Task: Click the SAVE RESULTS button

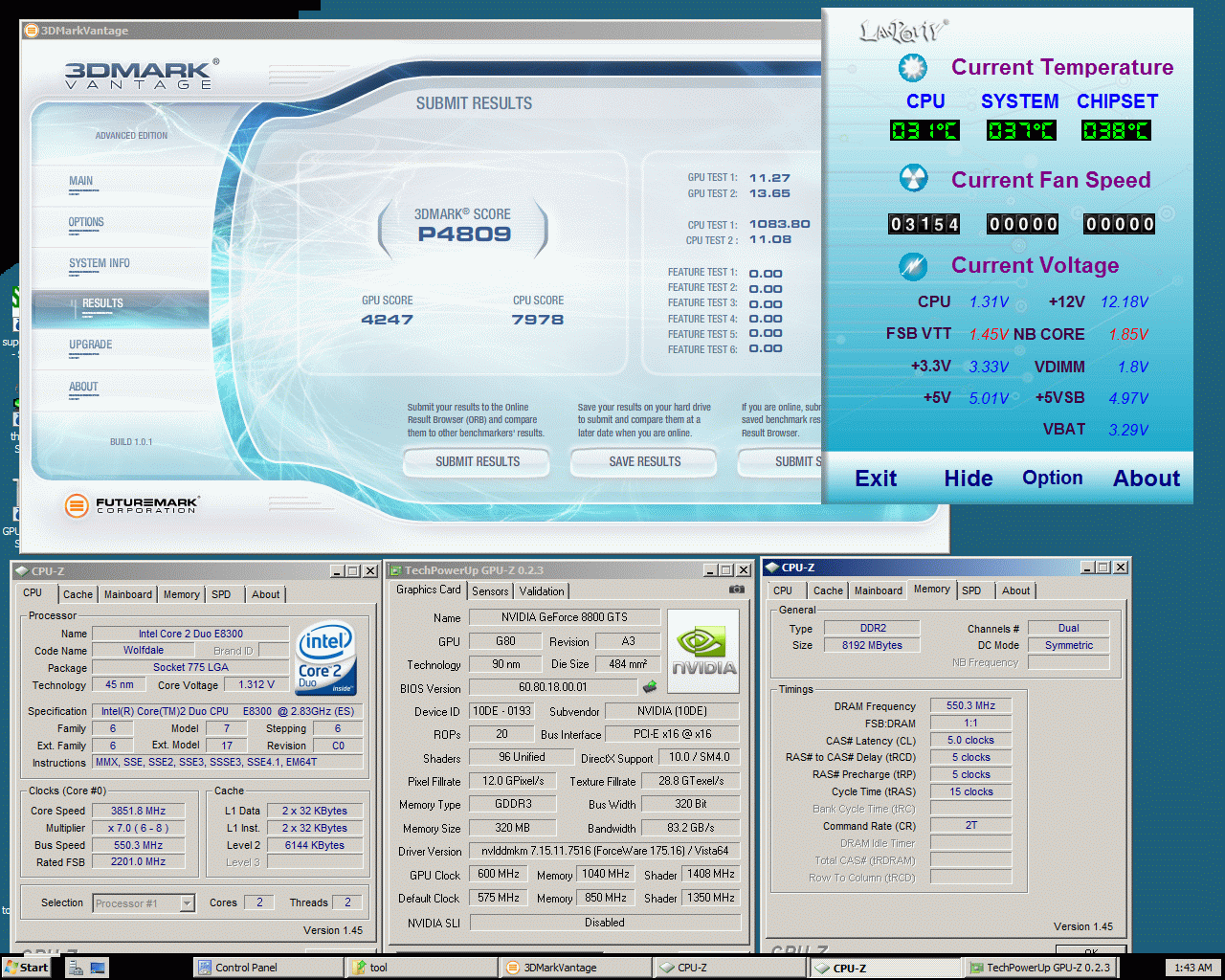Action: pyautogui.click(x=644, y=462)
